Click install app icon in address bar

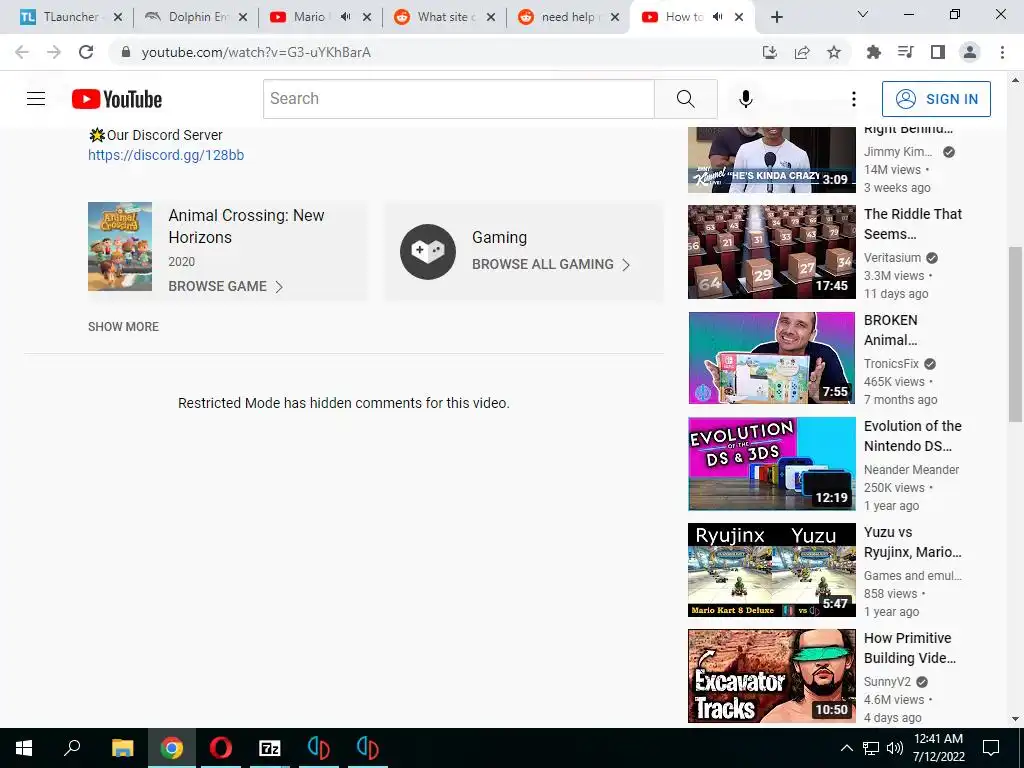[x=770, y=52]
